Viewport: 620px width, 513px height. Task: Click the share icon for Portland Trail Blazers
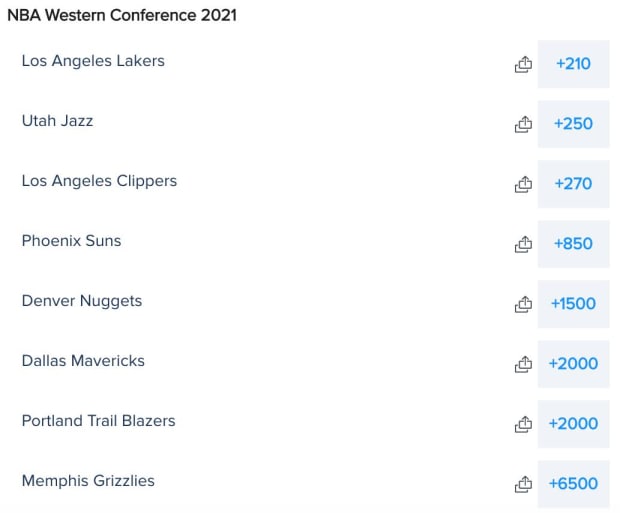(x=523, y=424)
